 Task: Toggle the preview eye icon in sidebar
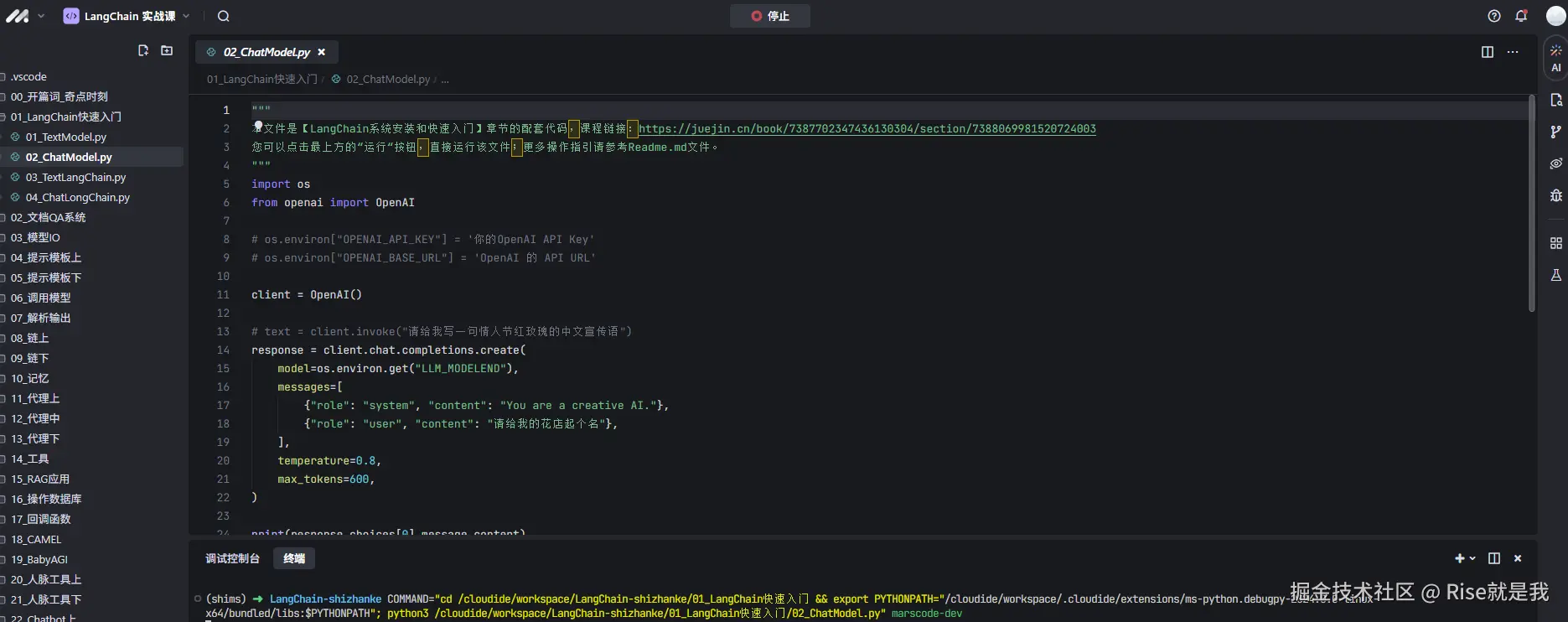click(x=1555, y=163)
